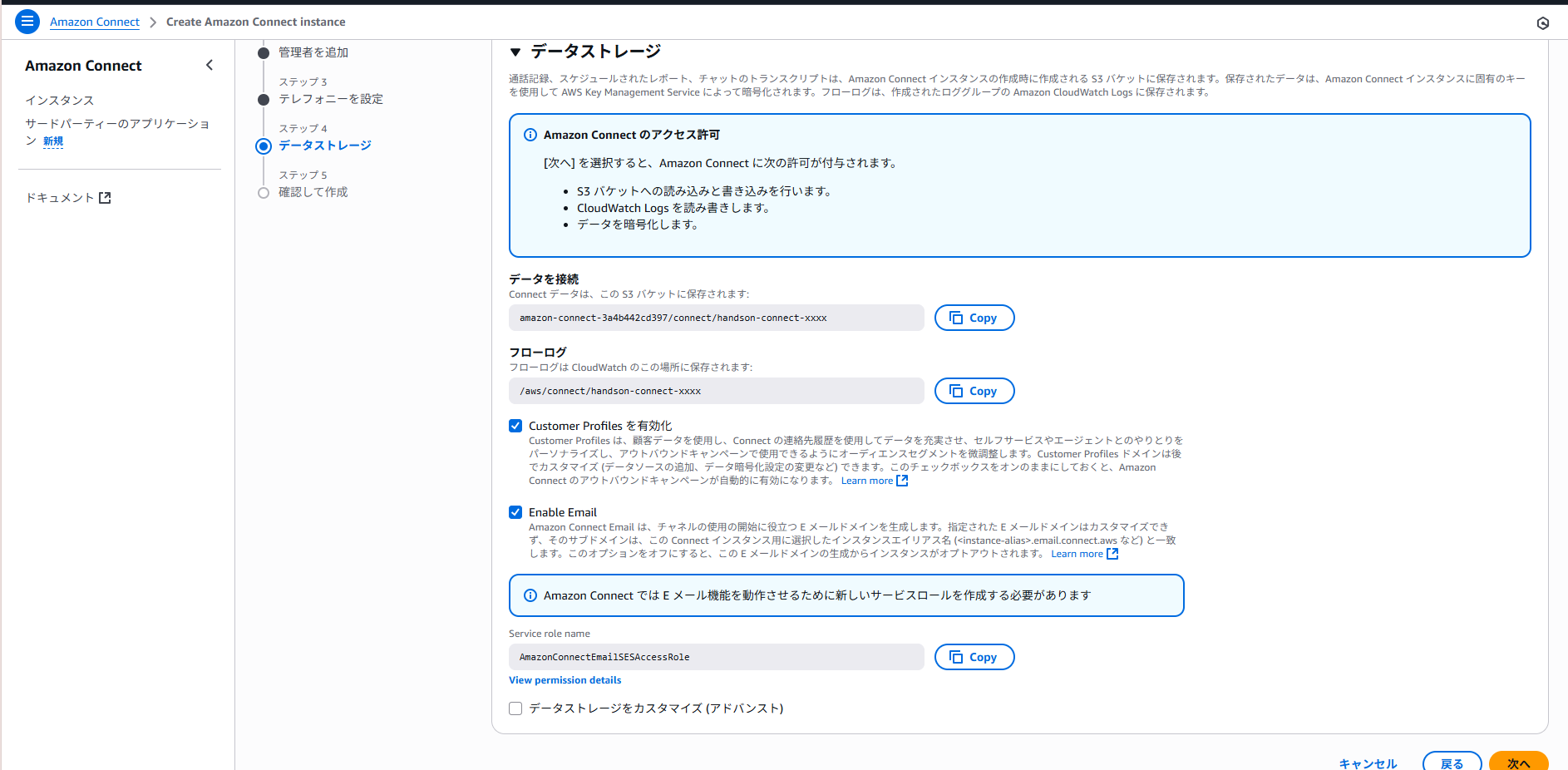Check データストレージをカスタマイズ (アドバンスト)
Screen dimensions: 1568x770
[515, 708]
